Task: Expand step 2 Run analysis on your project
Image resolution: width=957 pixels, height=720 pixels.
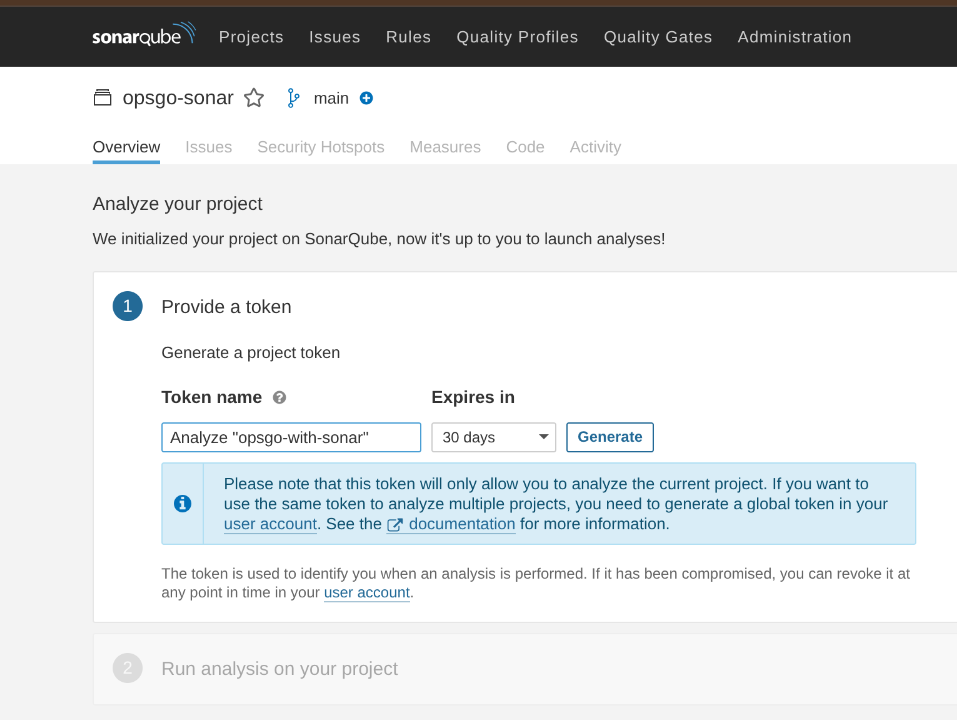Action: pos(280,669)
